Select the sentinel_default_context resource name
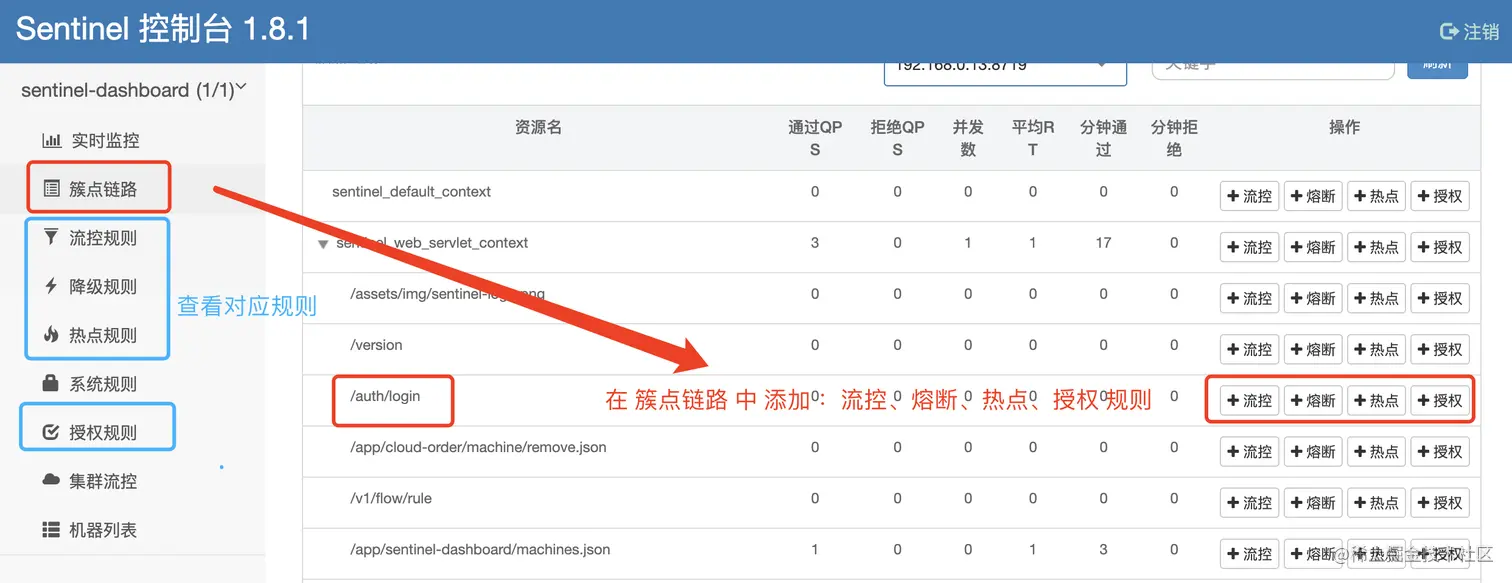 (x=411, y=191)
